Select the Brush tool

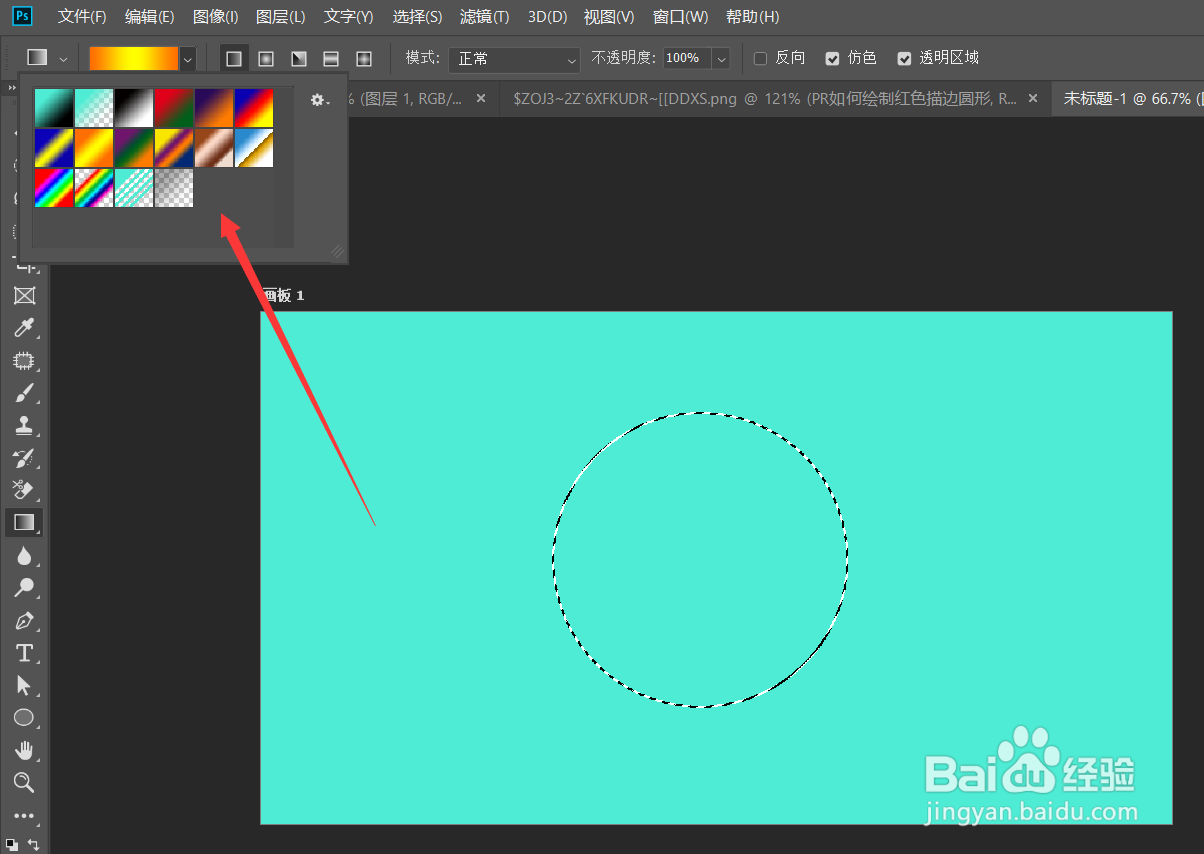[24, 393]
